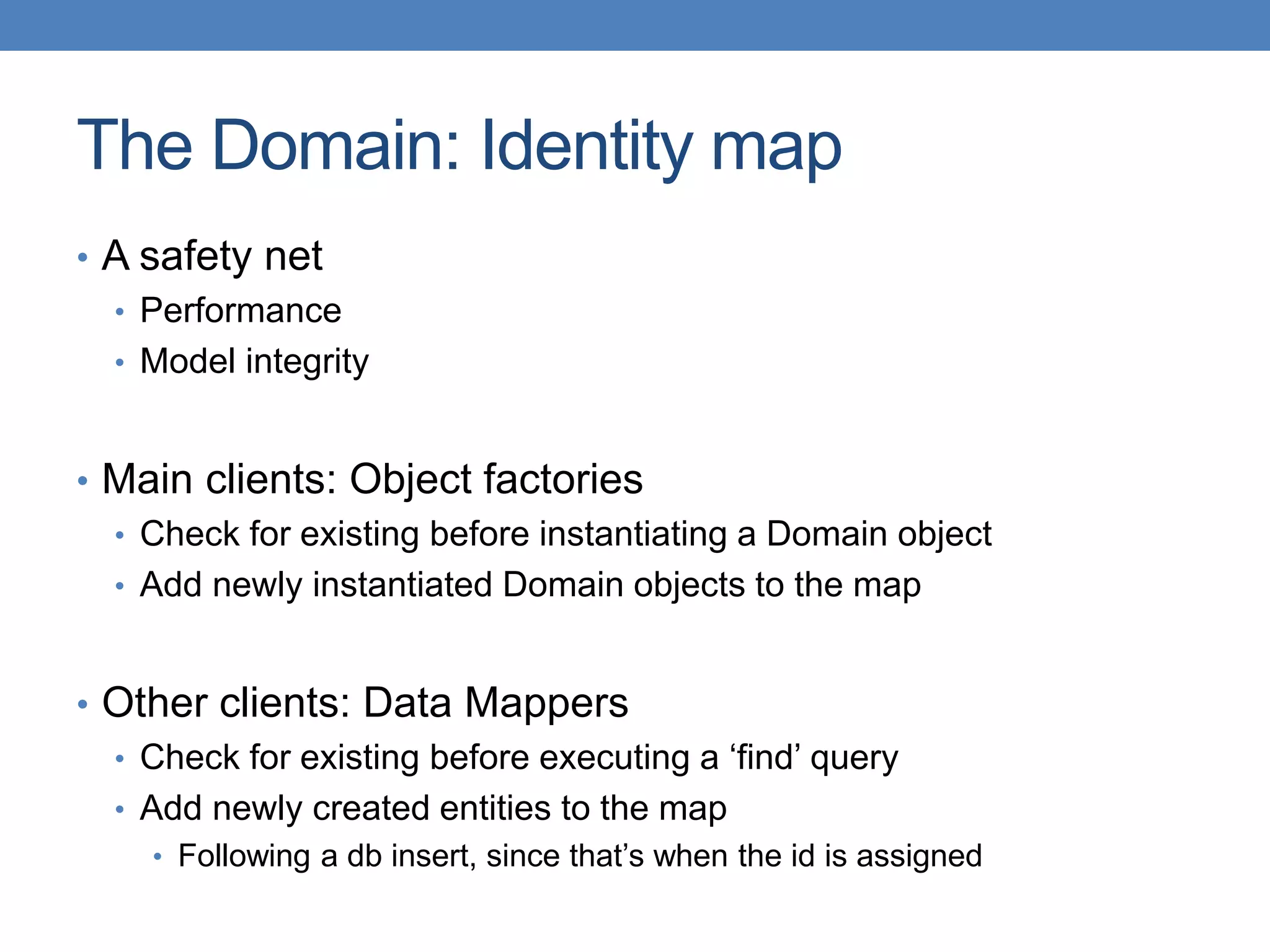
Task: Click the bullet dot beside 'Following a db insert'
Action: point(158,857)
